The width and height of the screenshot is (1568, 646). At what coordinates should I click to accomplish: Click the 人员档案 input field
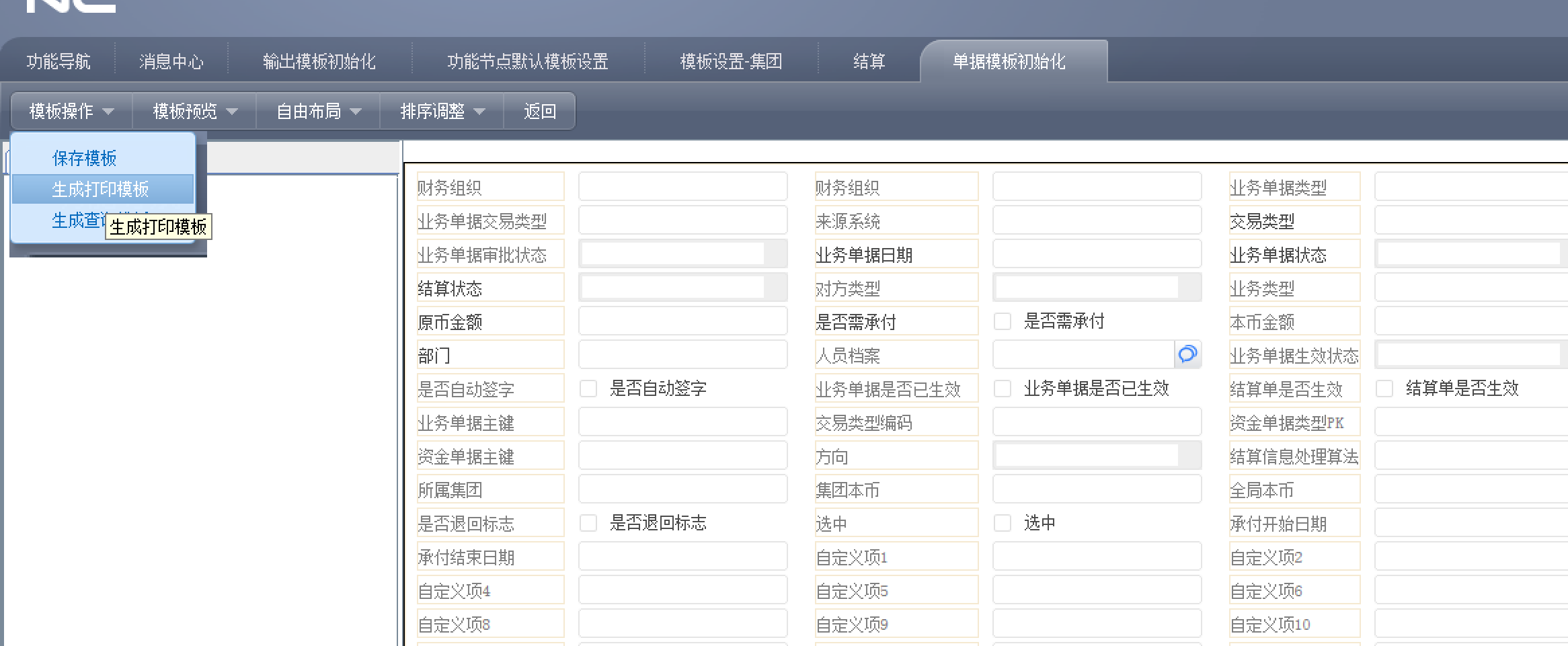coord(1084,354)
